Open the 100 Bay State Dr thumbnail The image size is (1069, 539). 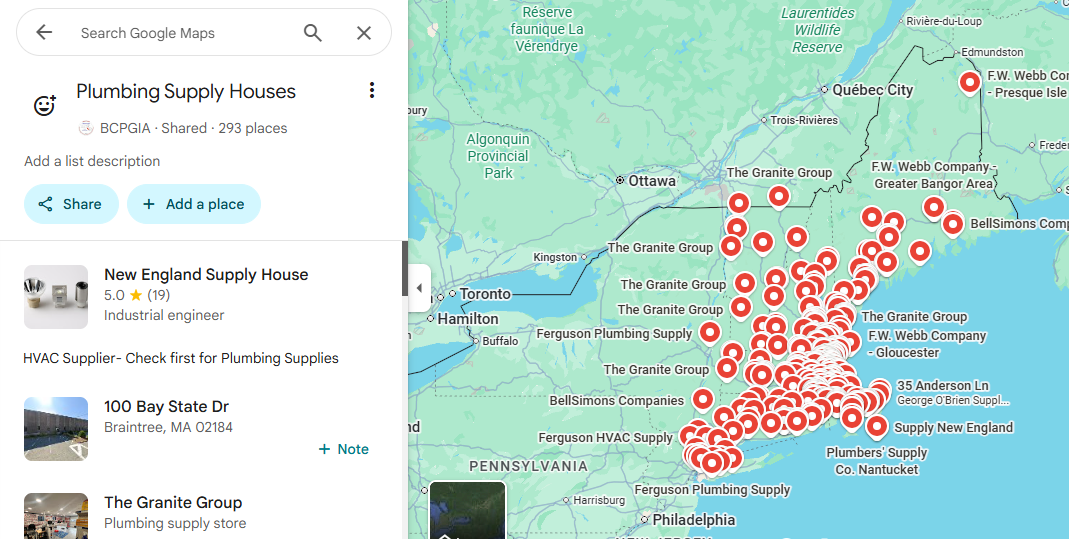coord(56,429)
